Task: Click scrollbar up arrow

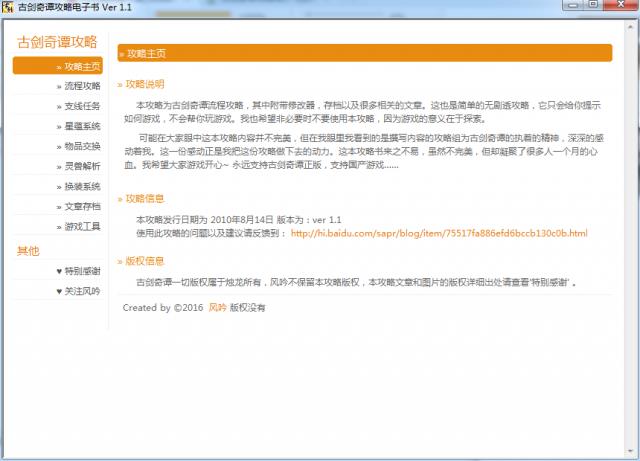Action: tap(631, 27)
